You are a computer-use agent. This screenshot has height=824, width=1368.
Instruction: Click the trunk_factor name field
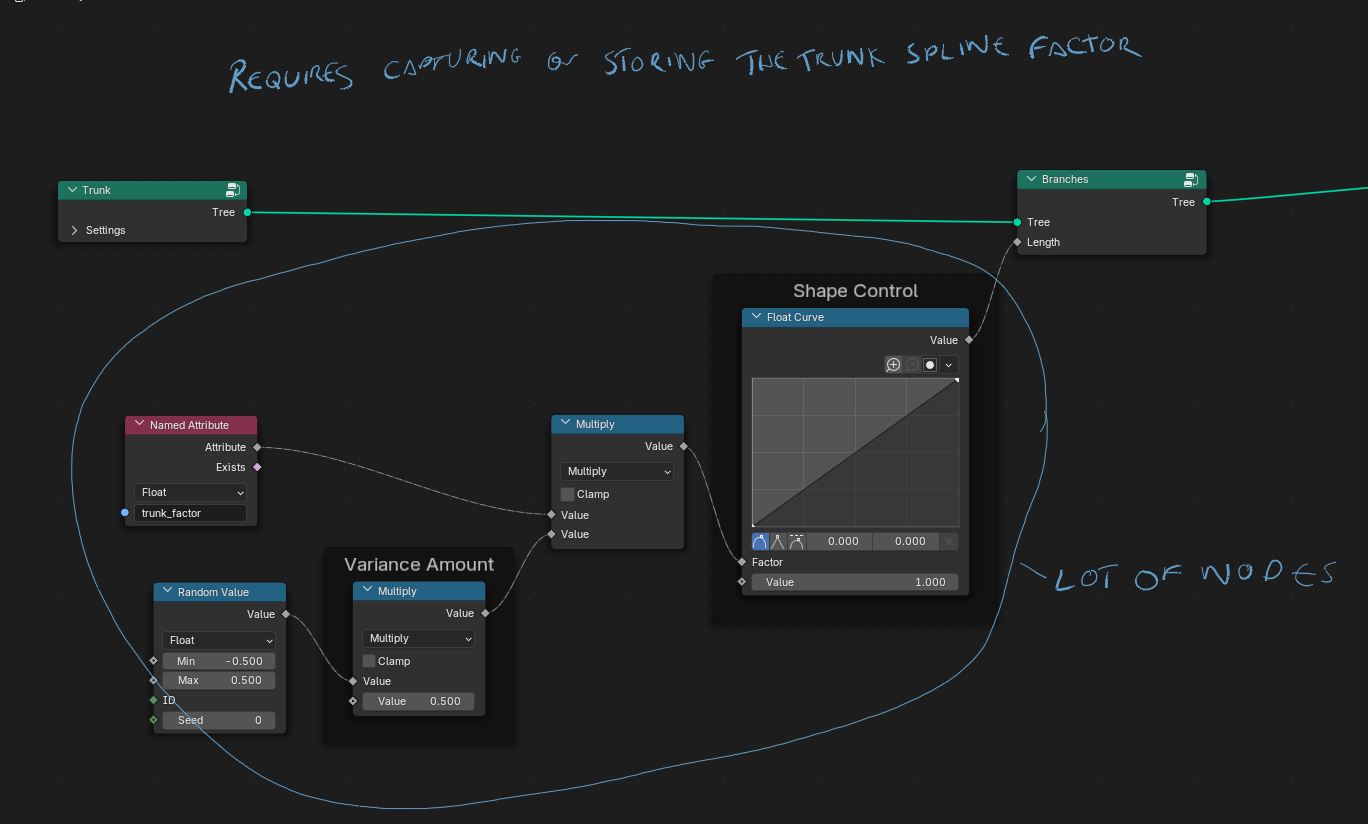[190, 513]
